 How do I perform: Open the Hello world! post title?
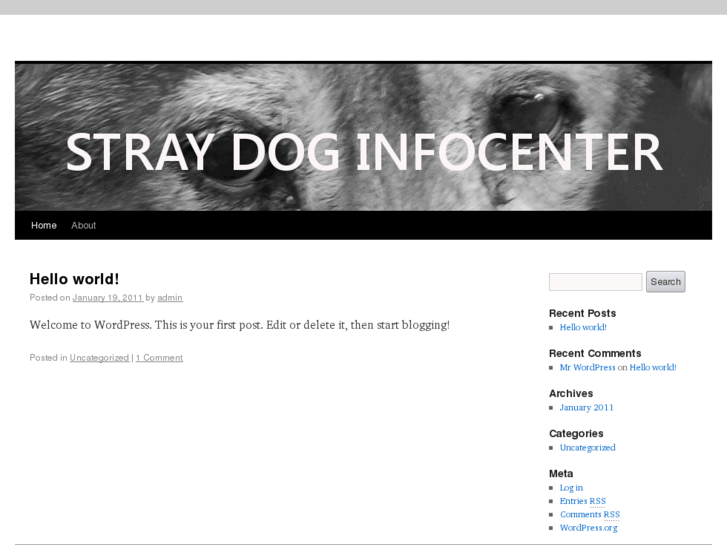click(x=74, y=279)
